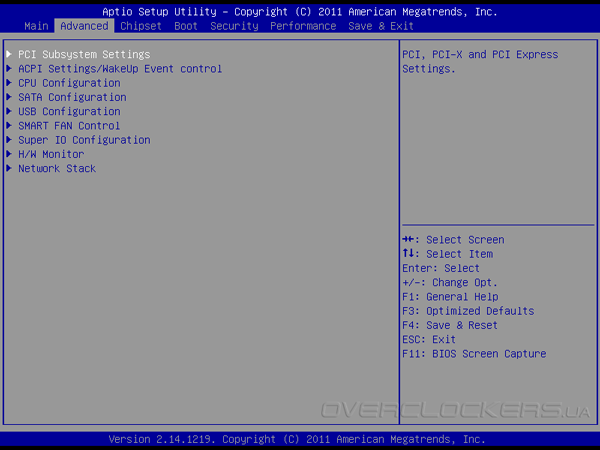
Task: Expand arrow beside SMART FAN Control
Action: [x=9, y=126]
